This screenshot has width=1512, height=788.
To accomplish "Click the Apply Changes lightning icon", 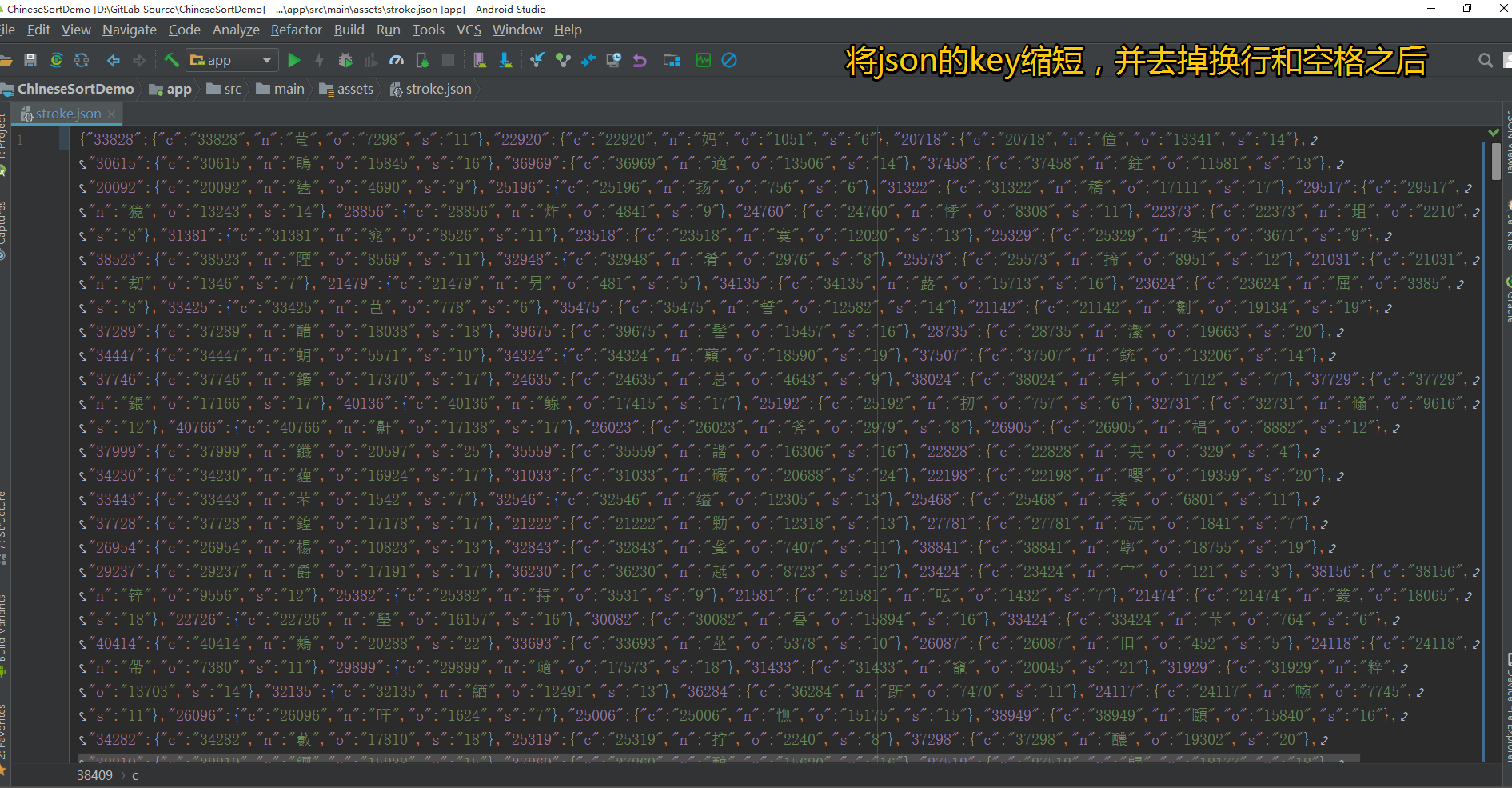I will [320, 60].
